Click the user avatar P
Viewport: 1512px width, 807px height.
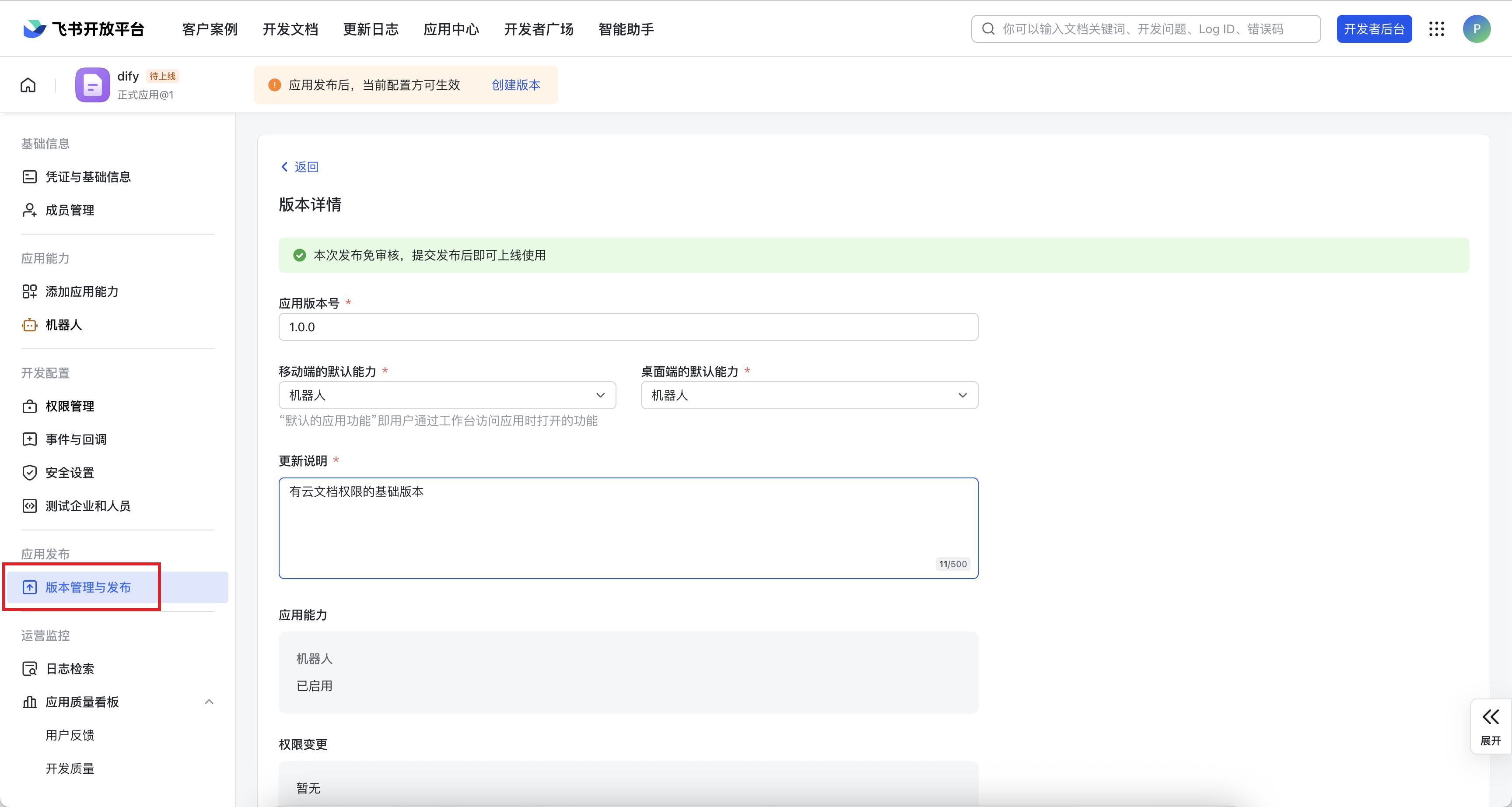(x=1476, y=29)
